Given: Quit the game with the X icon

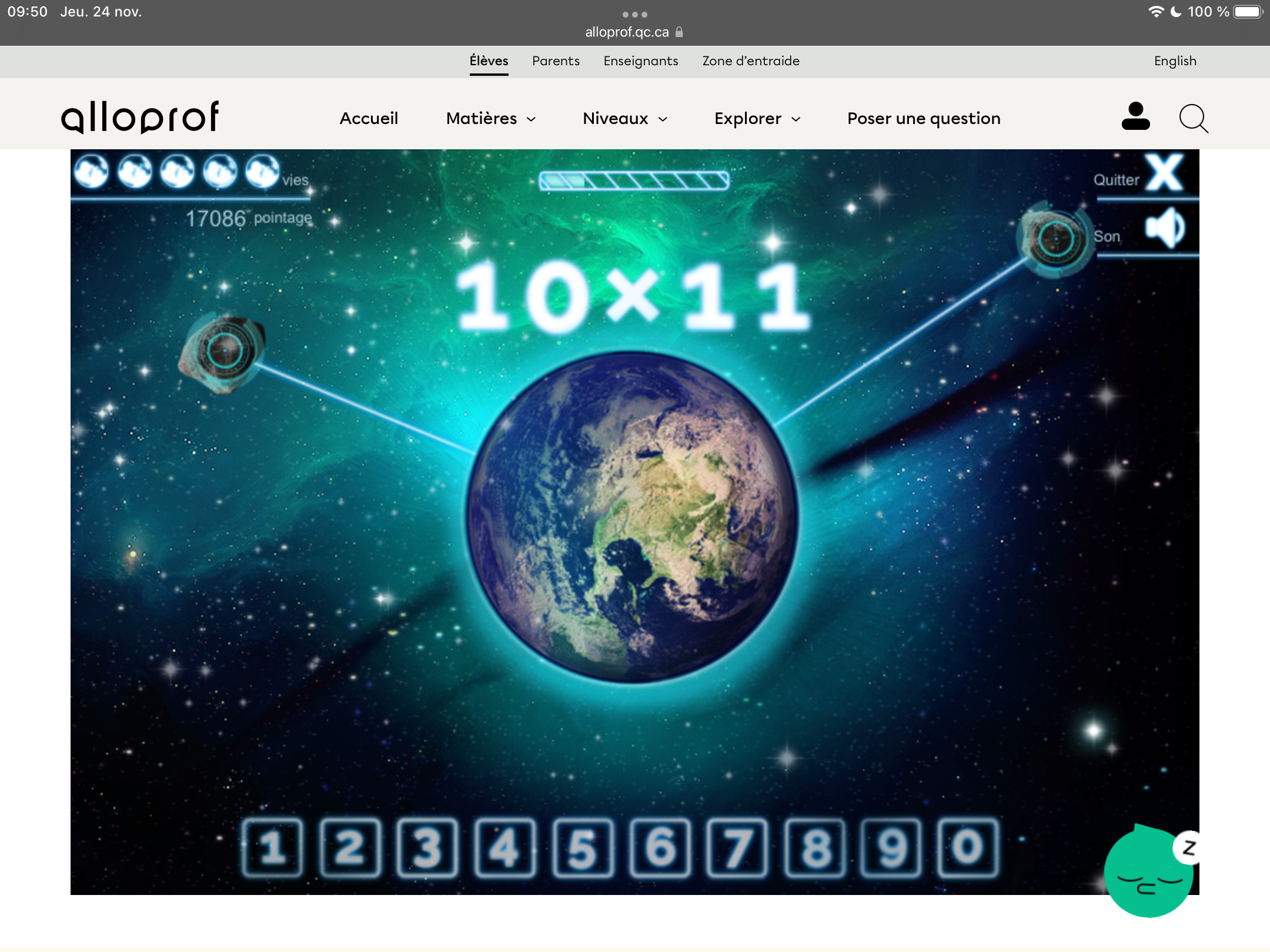Looking at the screenshot, I should 1164,173.
